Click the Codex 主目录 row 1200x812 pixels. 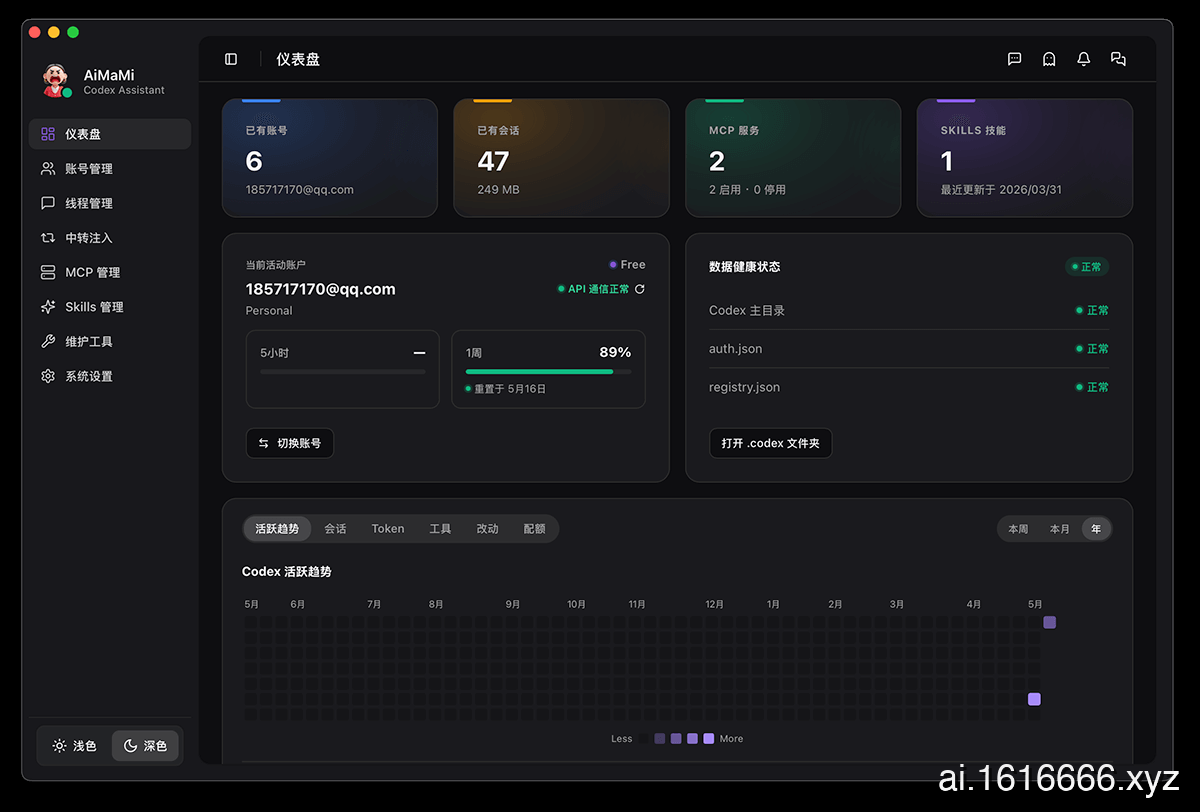909,310
